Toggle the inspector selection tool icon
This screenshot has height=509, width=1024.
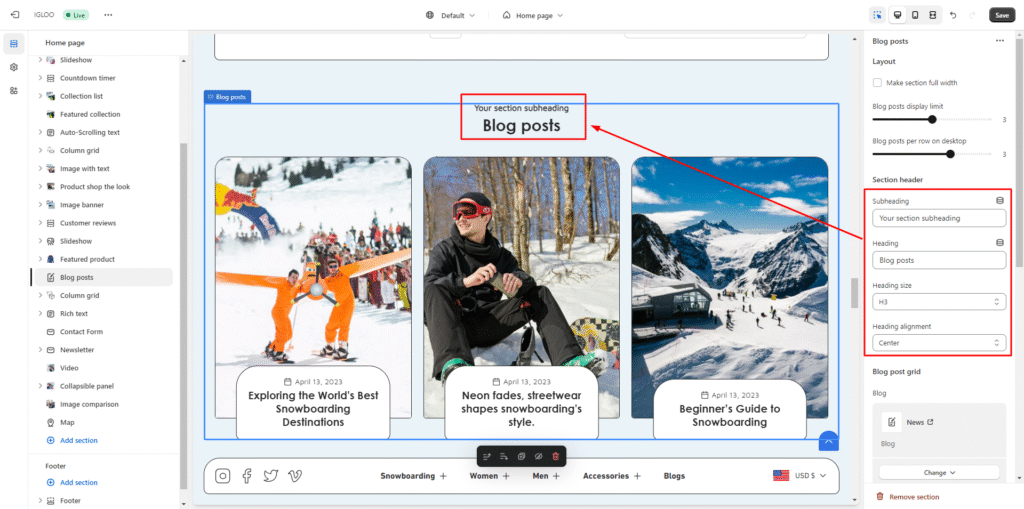coord(877,15)
